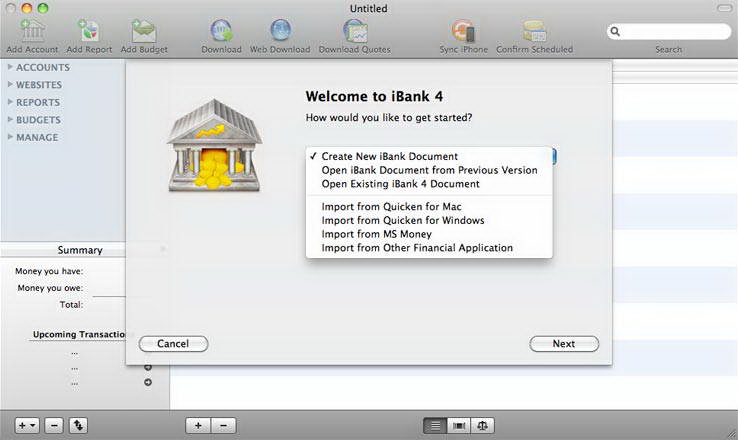Choose Import from Quicken for Windows
Screen dimensions: 738x440
click(x=429, y=220)
